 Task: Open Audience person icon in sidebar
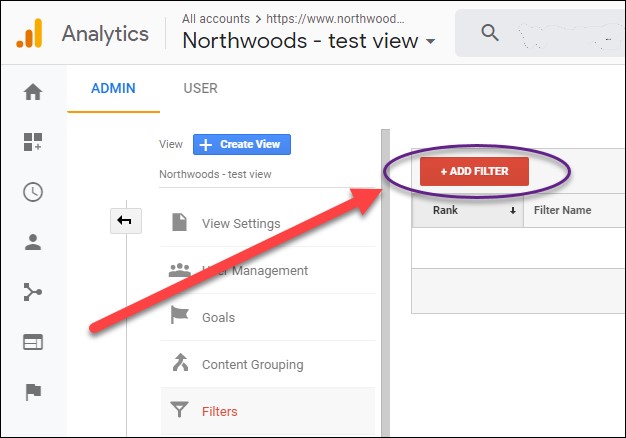pyautogui.click(x=33, y=242)
